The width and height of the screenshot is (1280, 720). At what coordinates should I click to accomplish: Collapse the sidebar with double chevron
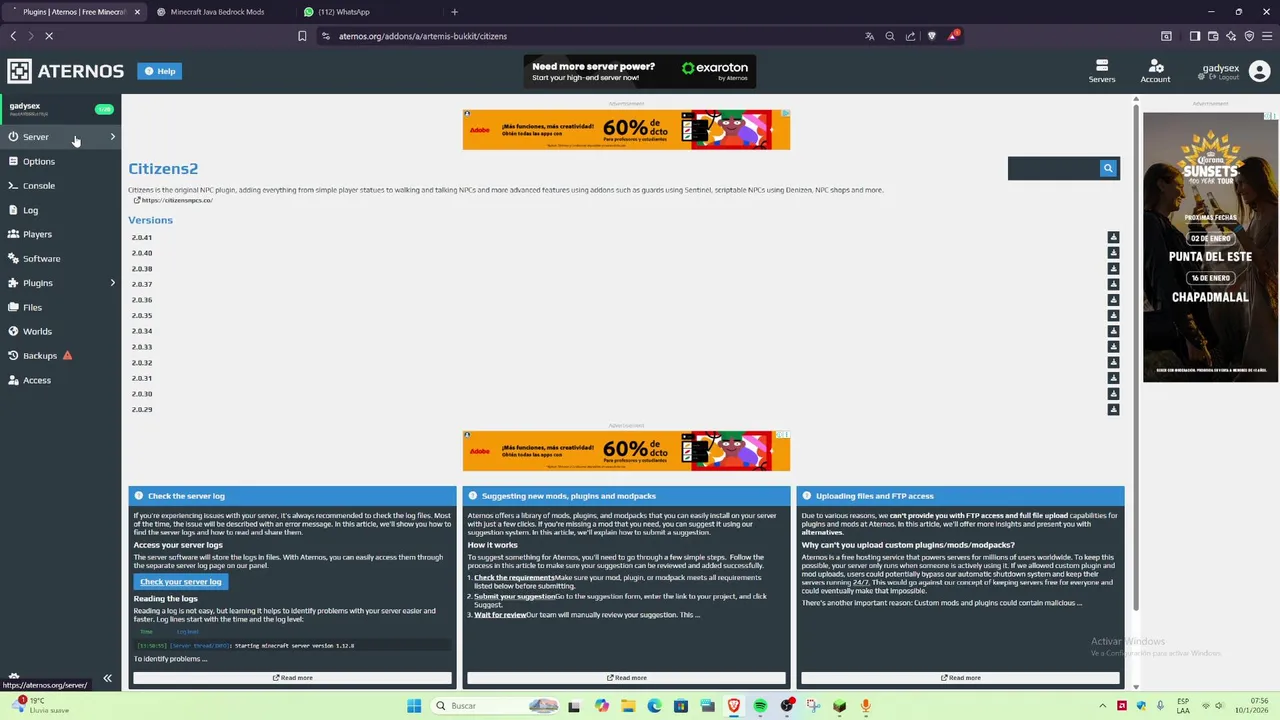107,678
